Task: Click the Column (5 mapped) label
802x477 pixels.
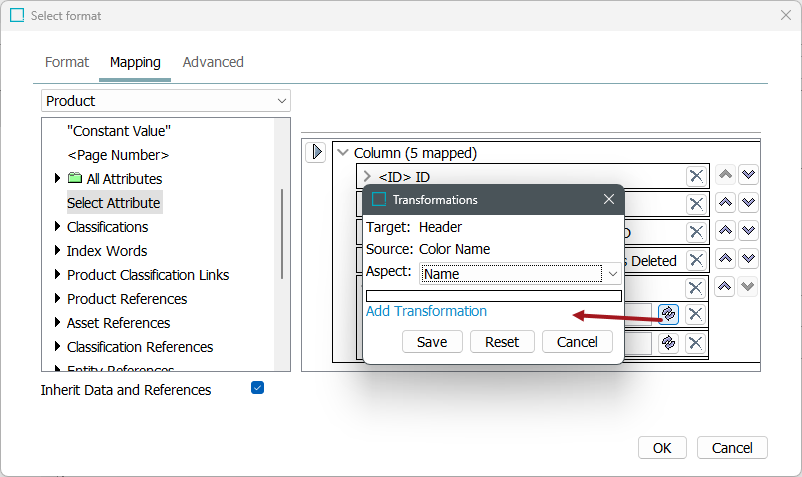Action: 415,153
